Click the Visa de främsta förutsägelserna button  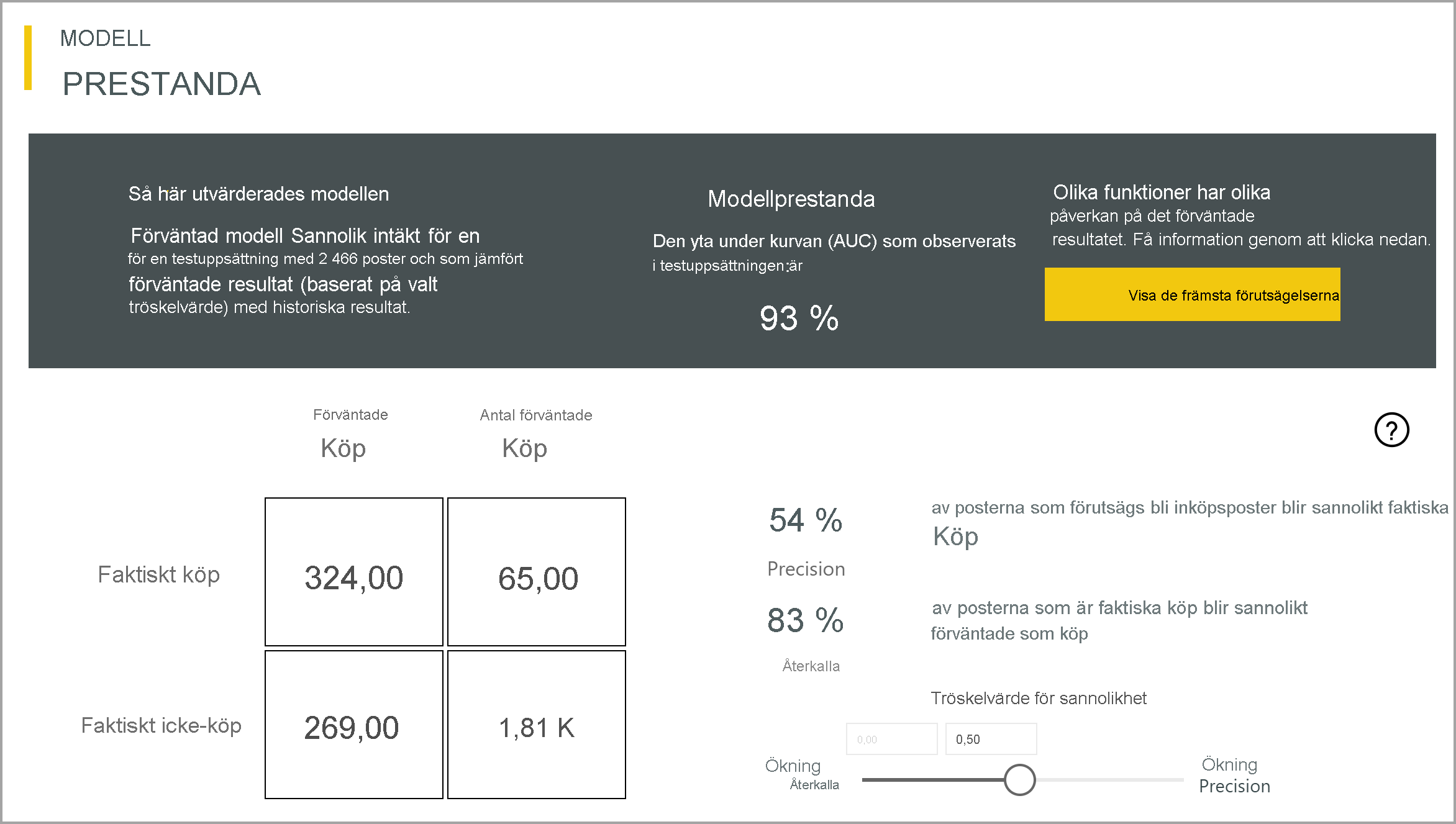pyautogui.click(x=1192, y=294)
